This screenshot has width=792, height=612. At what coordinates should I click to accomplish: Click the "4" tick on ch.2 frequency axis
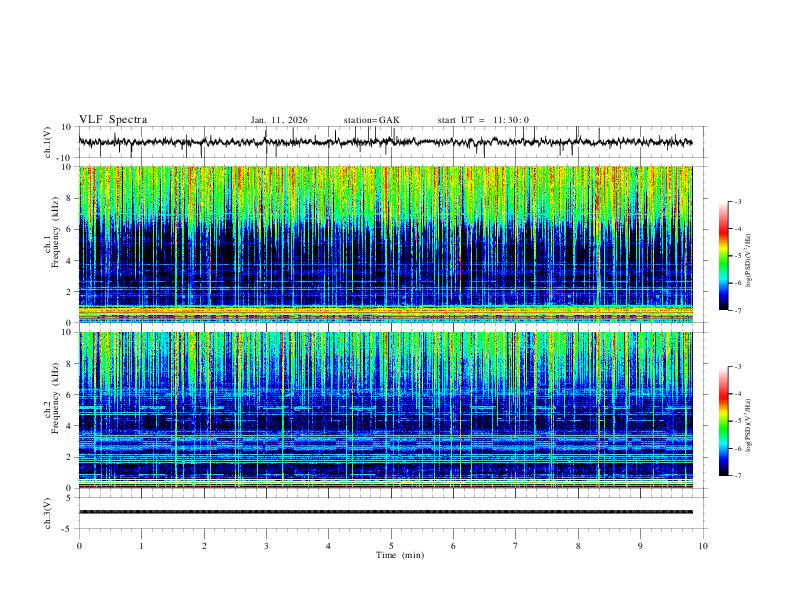click(x=70, y=426)
